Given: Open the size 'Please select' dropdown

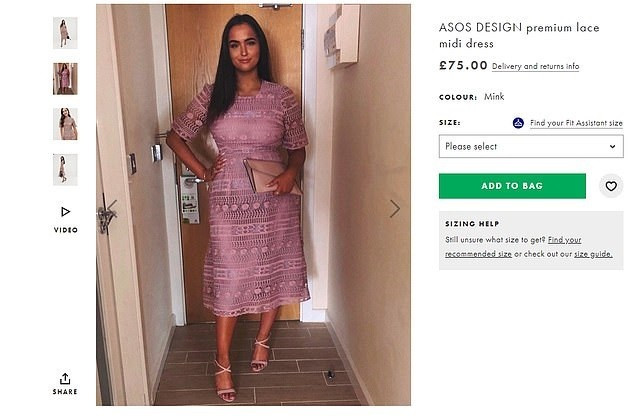Looking at the screenshot, I should 530,146.
